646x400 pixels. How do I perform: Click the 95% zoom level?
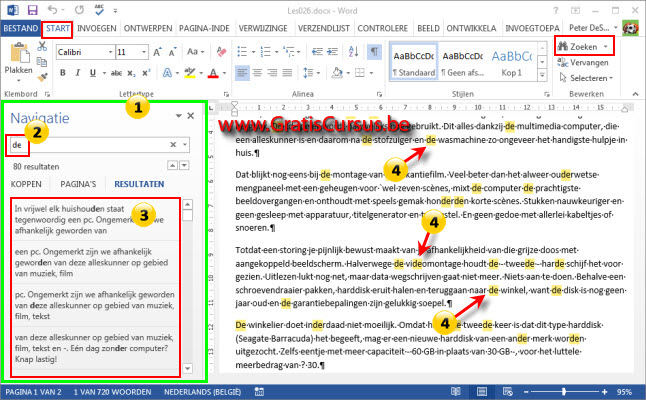click(624, 392)
